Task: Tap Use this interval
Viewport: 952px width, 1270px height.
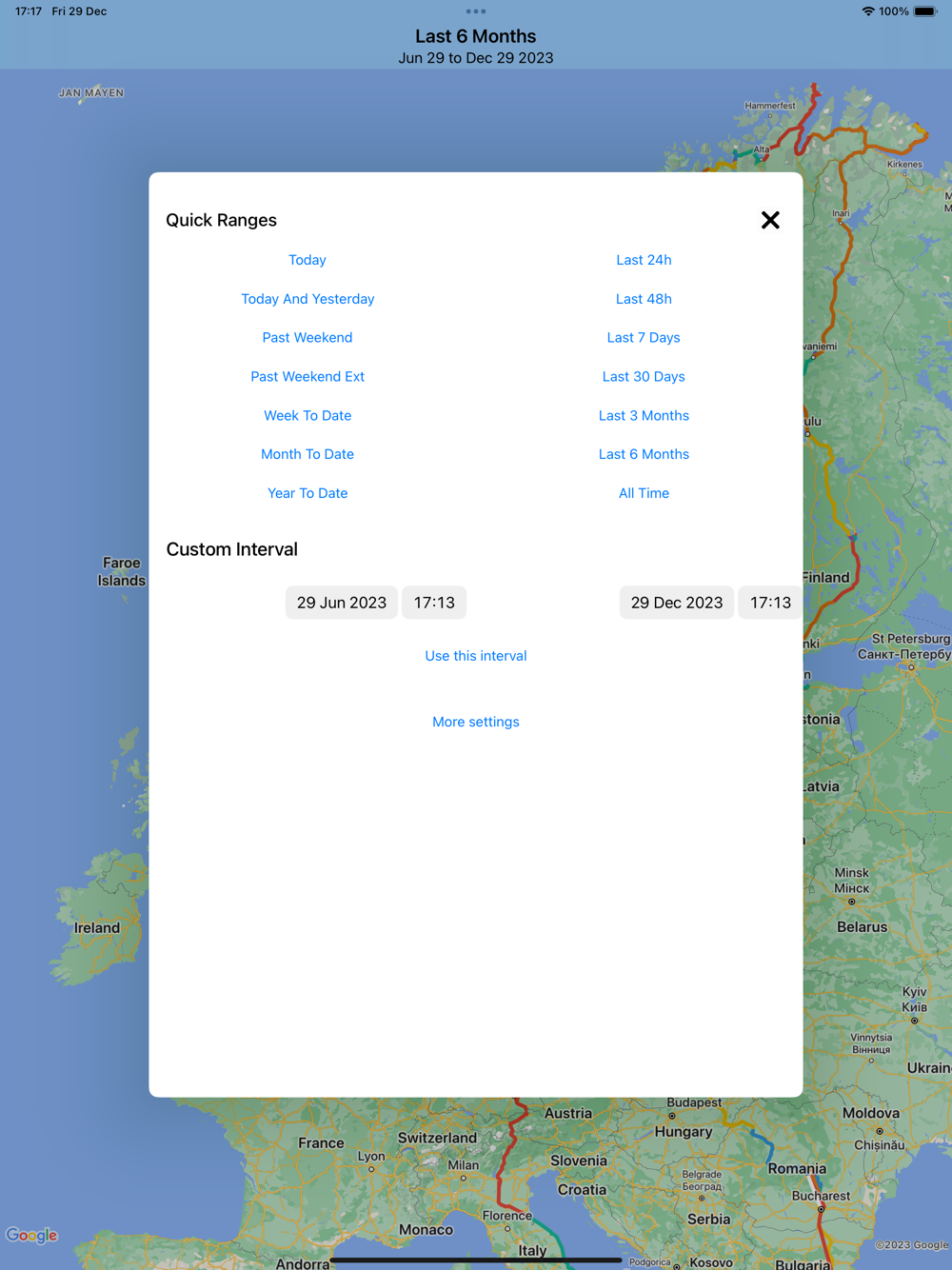Action: click(x=476, y=656)
